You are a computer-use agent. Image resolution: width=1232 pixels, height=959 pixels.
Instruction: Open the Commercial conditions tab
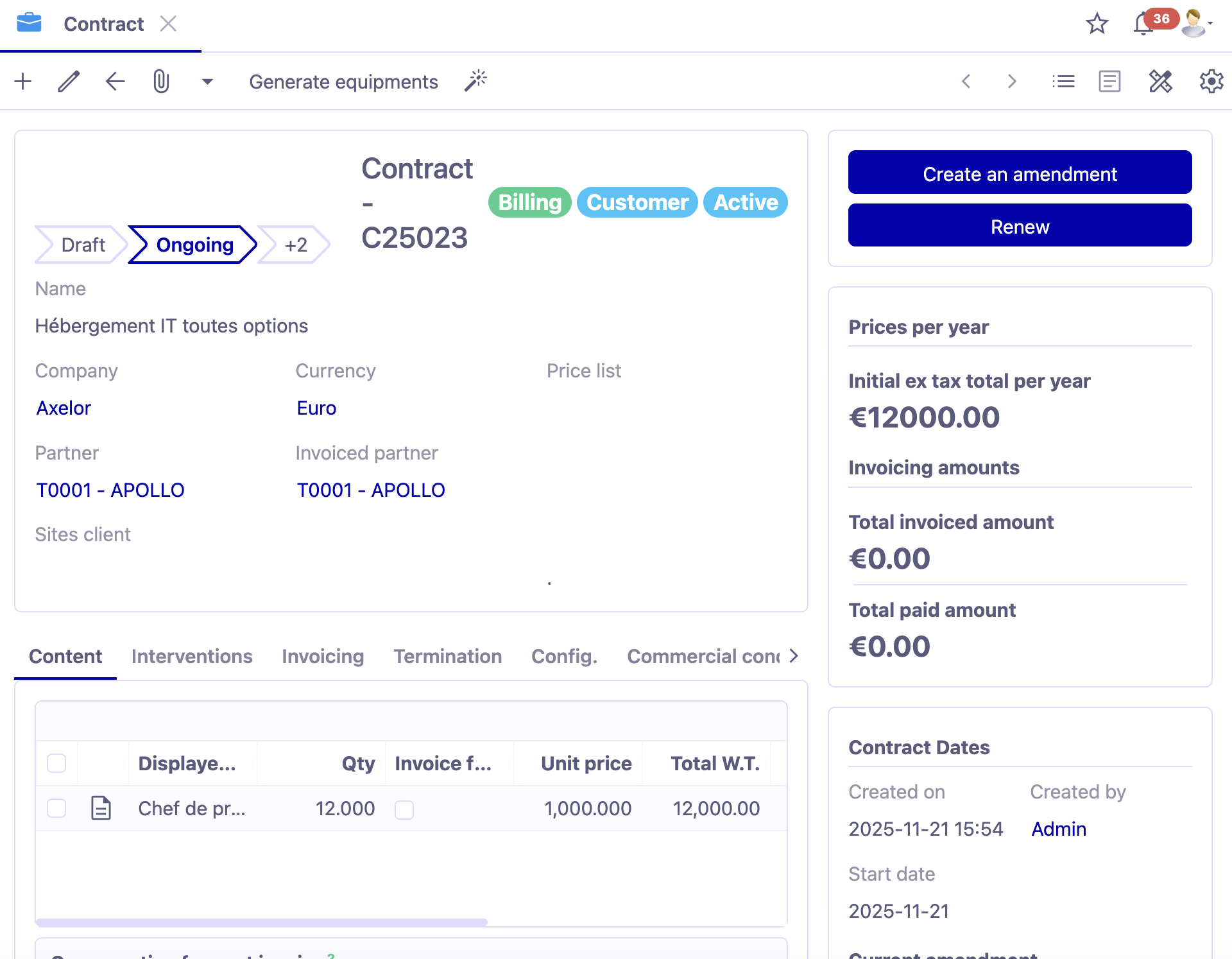[704, 657]
